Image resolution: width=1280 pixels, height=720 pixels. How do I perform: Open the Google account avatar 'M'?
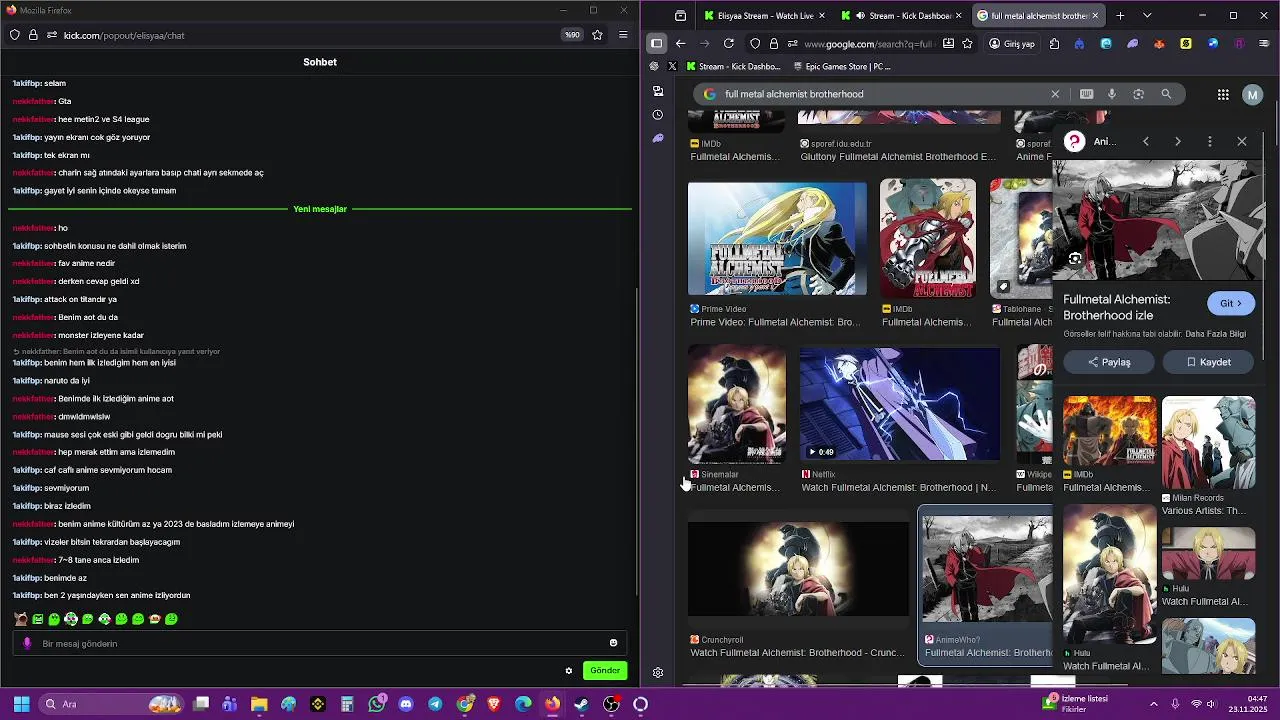(x=1252, y=95)
